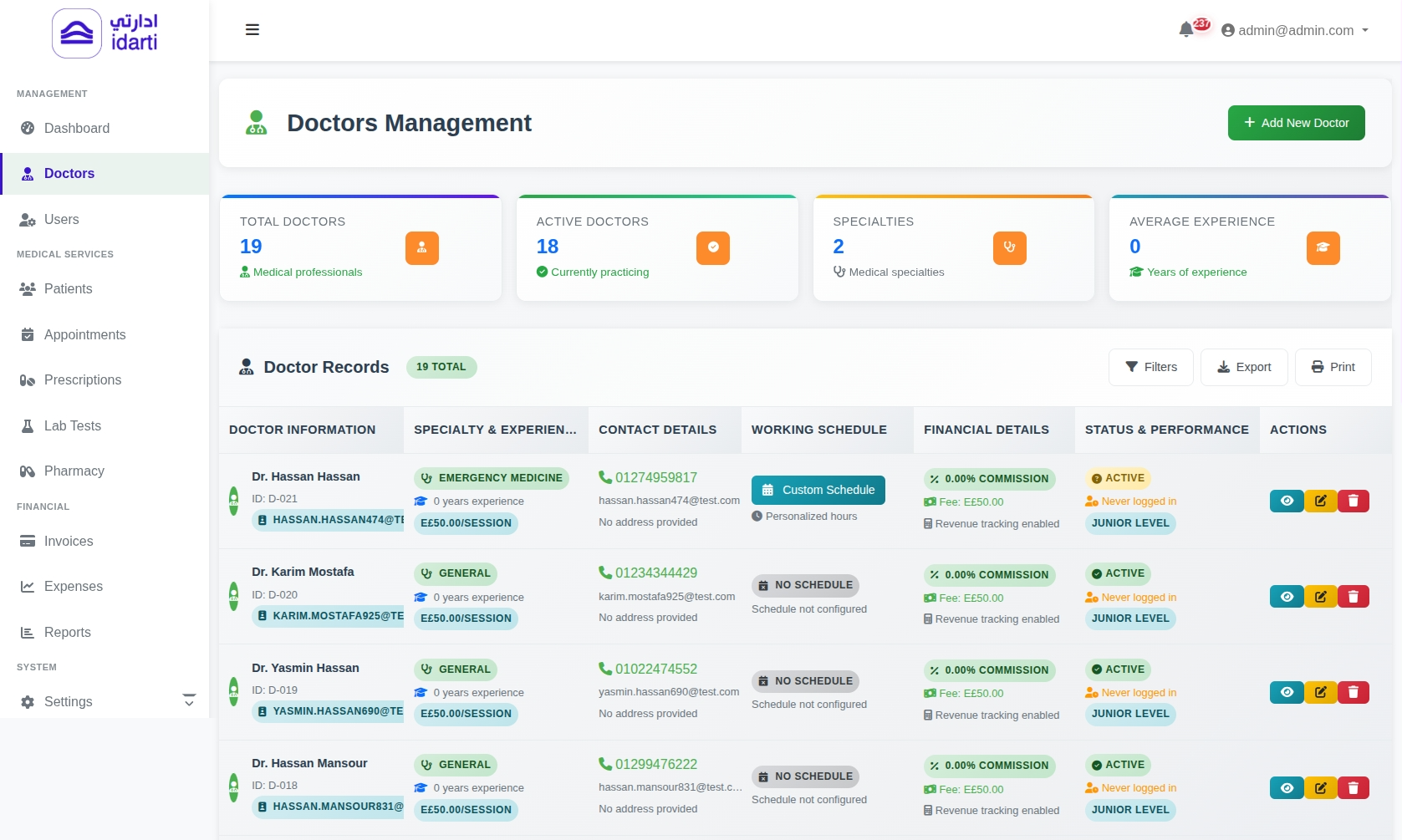Click the Total Doctors stat card
The image size is (1402, 840).
point(360,248)
